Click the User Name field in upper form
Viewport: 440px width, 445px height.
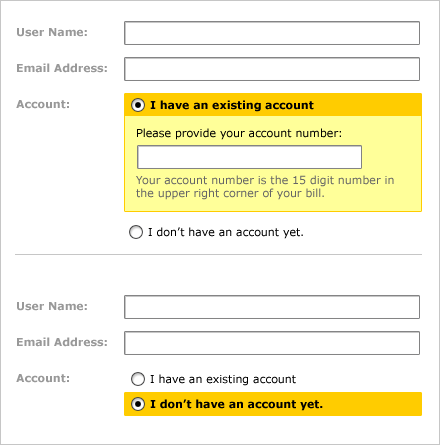click(x=272, y=33)
